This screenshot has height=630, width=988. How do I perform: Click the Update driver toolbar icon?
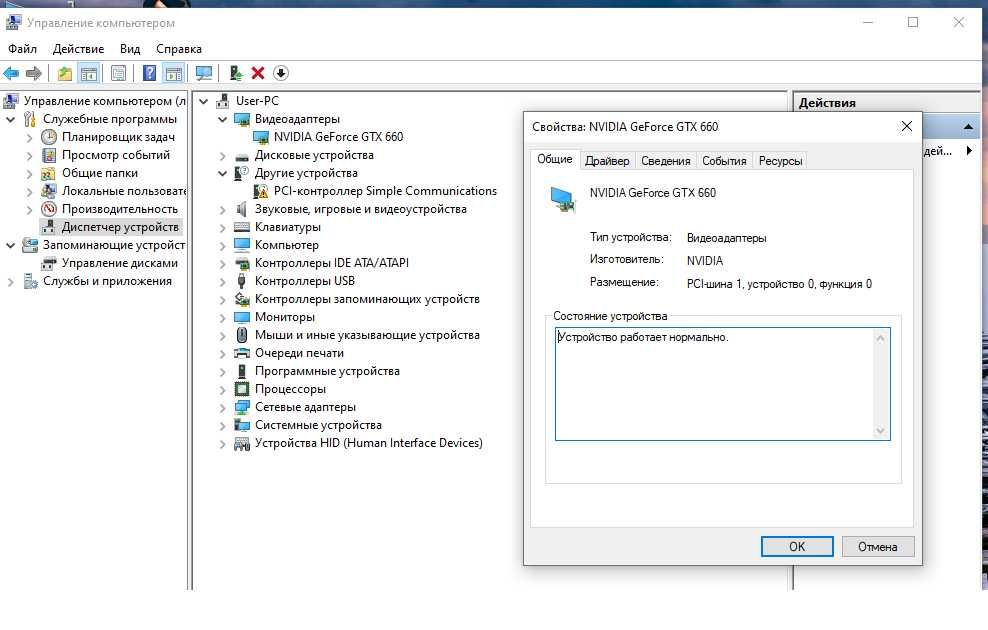(236, 74)
